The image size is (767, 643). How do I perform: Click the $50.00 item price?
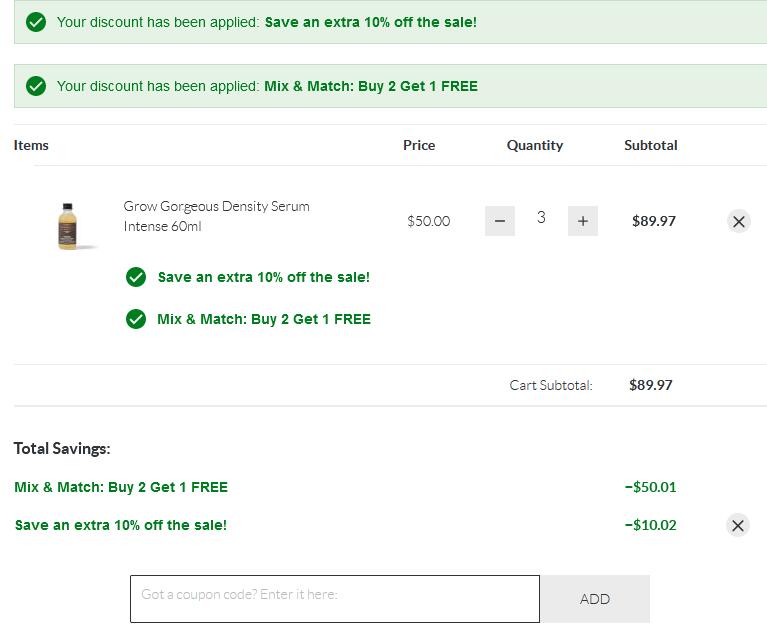click(x=428, y=221)
